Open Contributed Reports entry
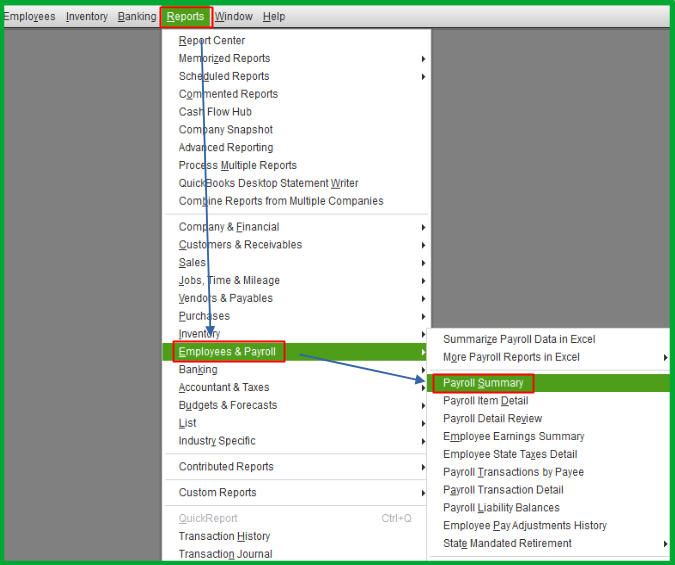Image resolution: width=675 pixels, height=565 pixels. coord(226,466)
